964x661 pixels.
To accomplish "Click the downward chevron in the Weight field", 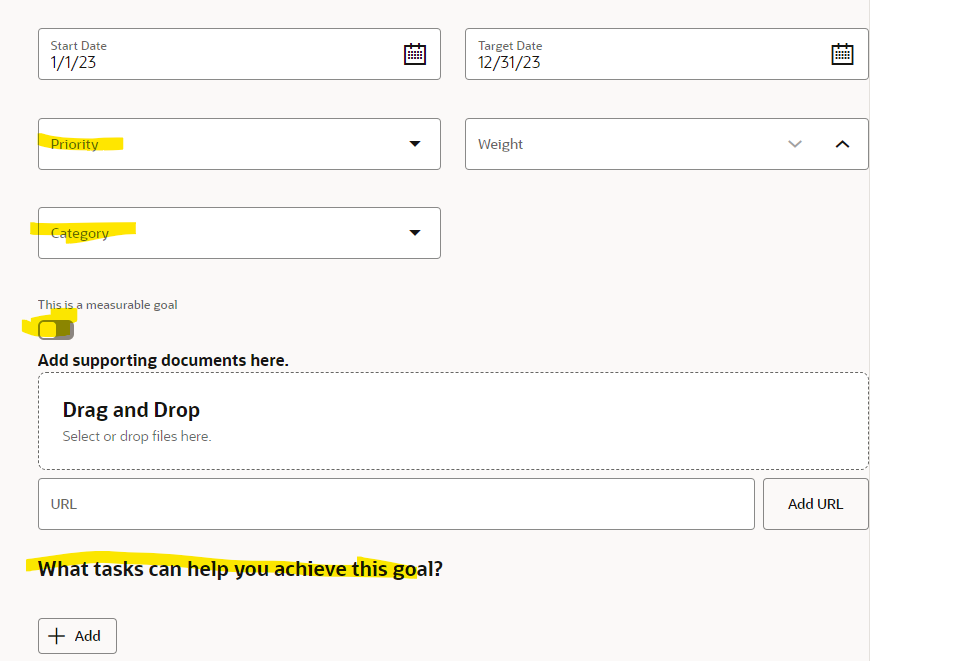I will tap(795, 144).
